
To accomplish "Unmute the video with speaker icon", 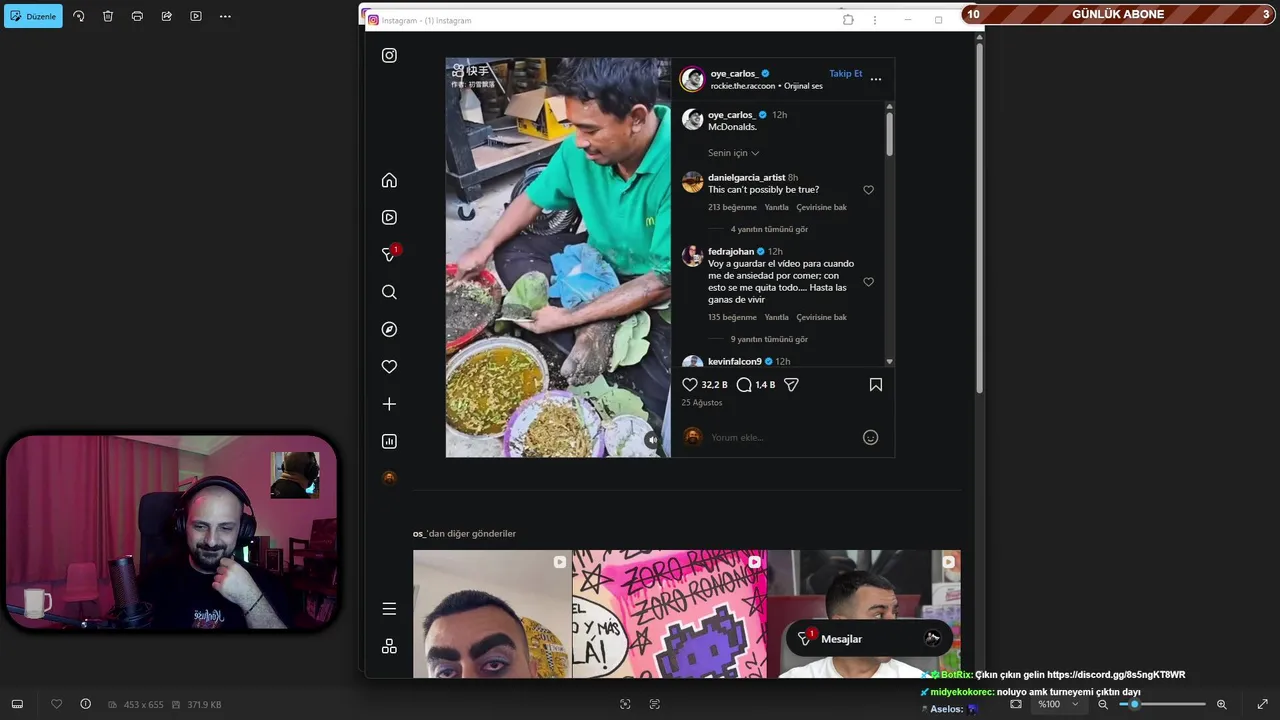I will tap(652, 439).
